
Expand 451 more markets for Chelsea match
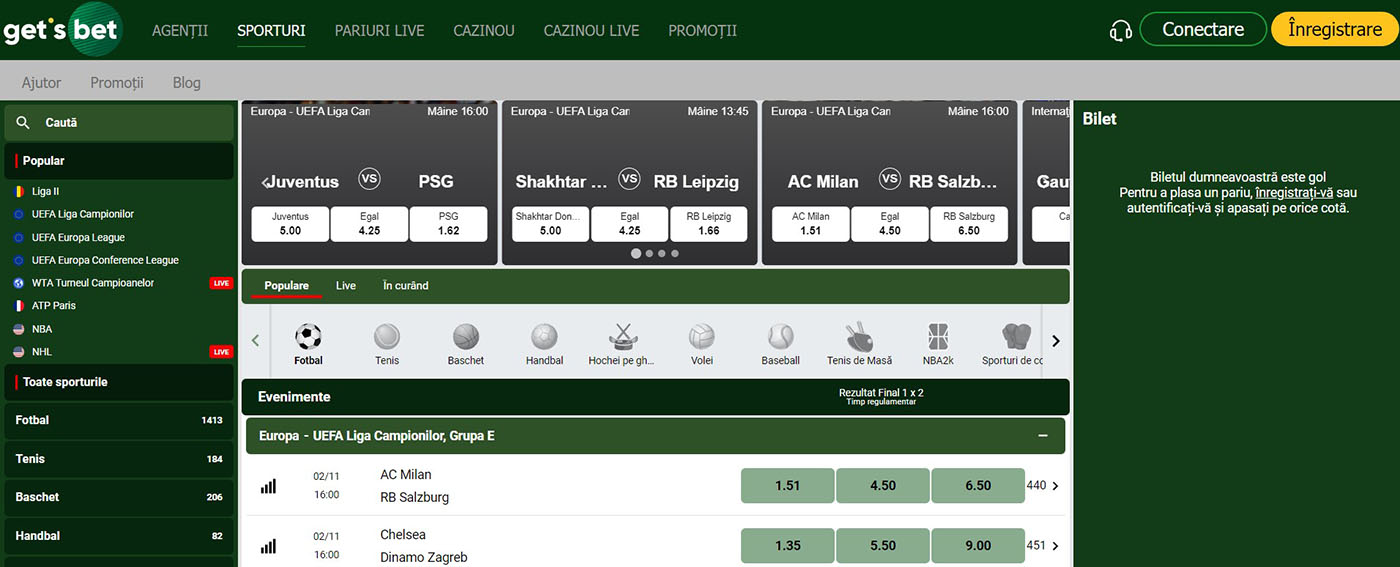(1043, 546)
